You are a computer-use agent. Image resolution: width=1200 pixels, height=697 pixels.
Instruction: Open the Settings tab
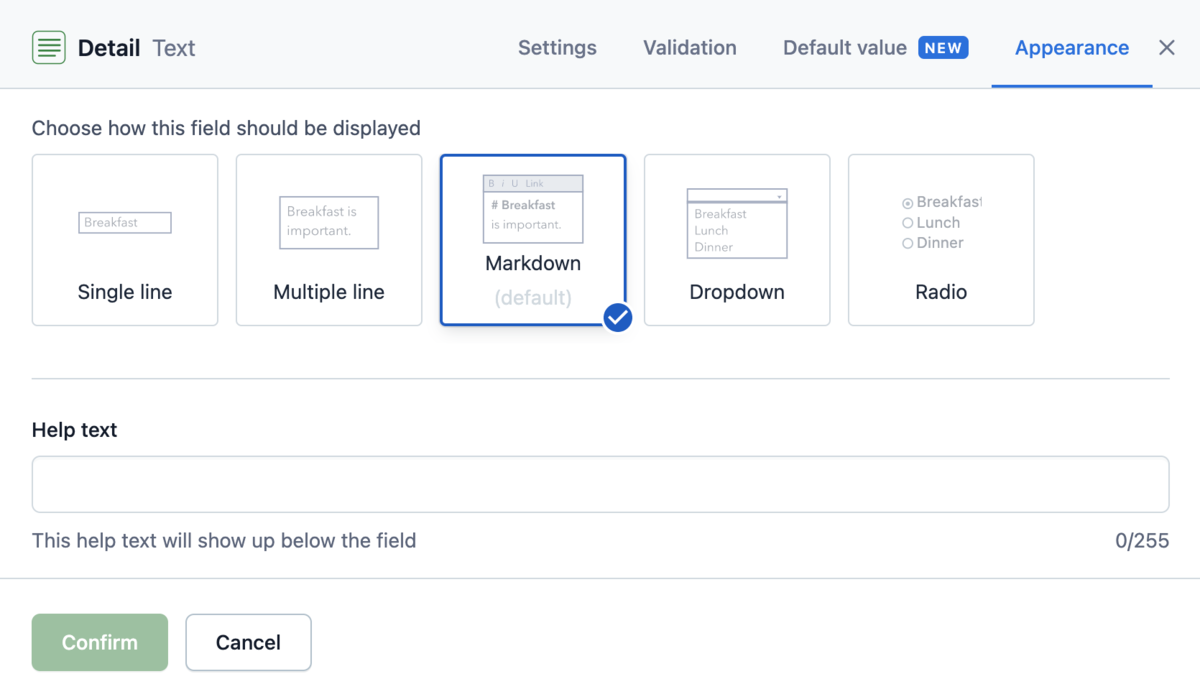(x=557, y=48)
